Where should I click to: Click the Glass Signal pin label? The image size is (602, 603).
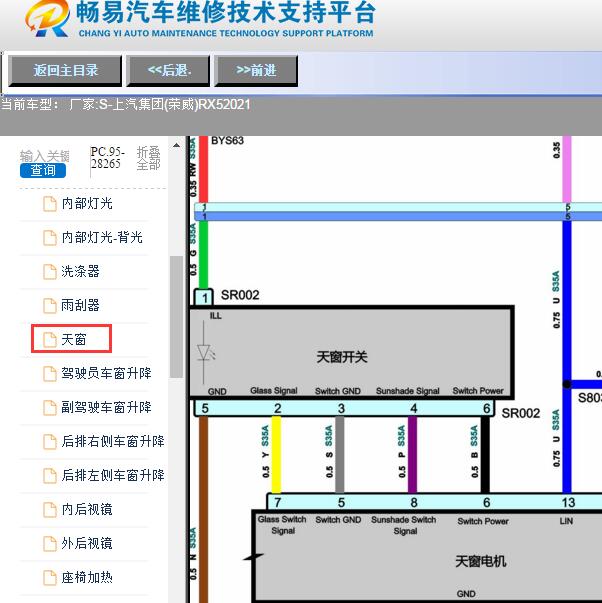274,391
